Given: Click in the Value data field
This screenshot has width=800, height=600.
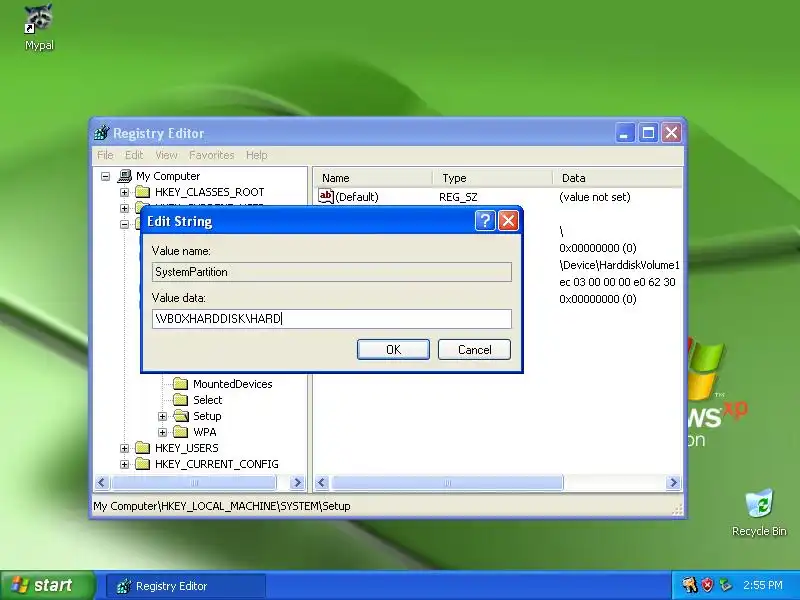Looking at the screenshot, I should point(332,319).
